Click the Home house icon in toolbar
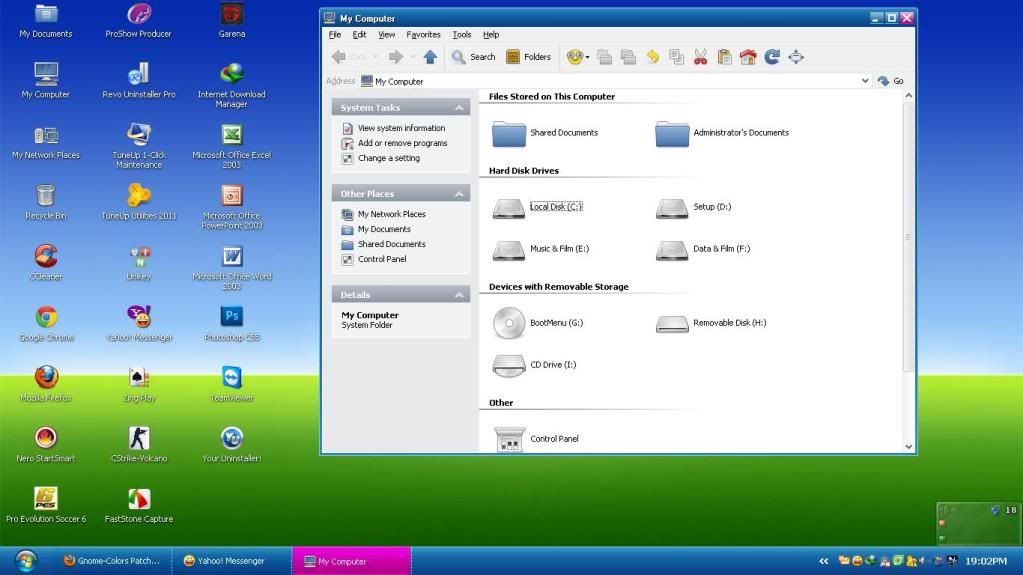 pos(748,57)
